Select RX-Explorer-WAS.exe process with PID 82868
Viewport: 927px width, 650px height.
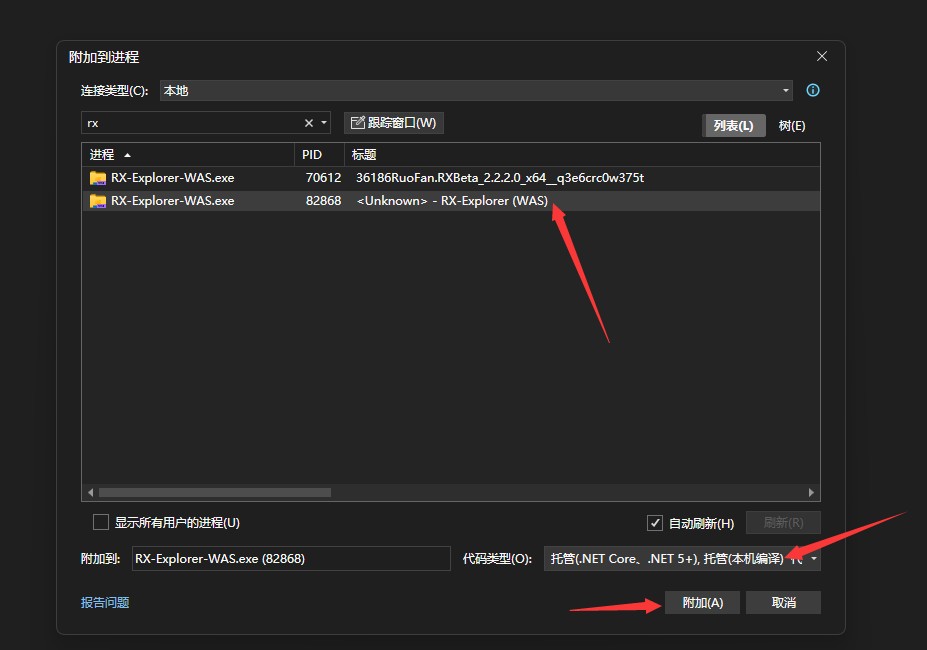pos(450,201)
